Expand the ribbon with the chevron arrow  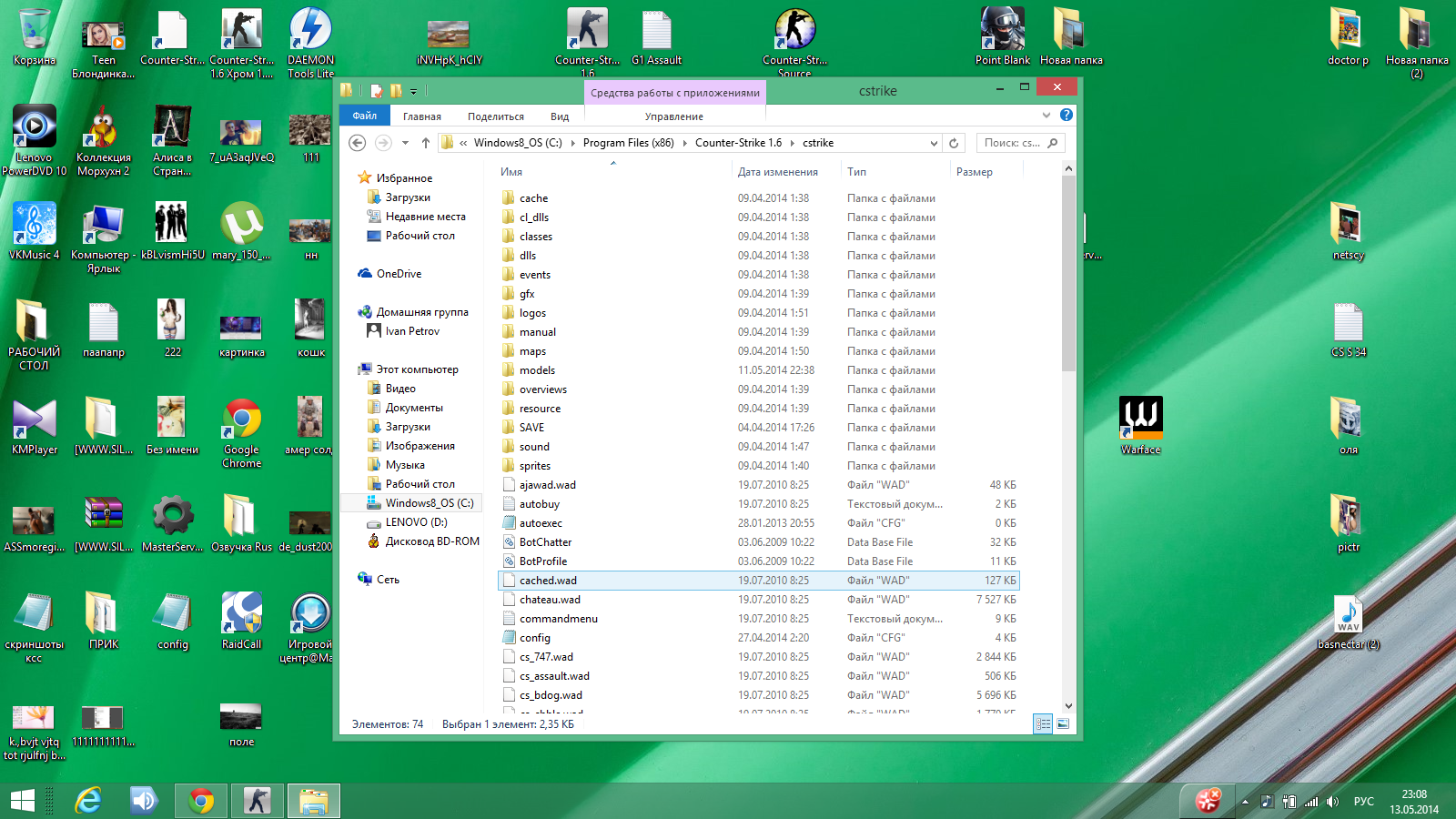point(1046,116)
